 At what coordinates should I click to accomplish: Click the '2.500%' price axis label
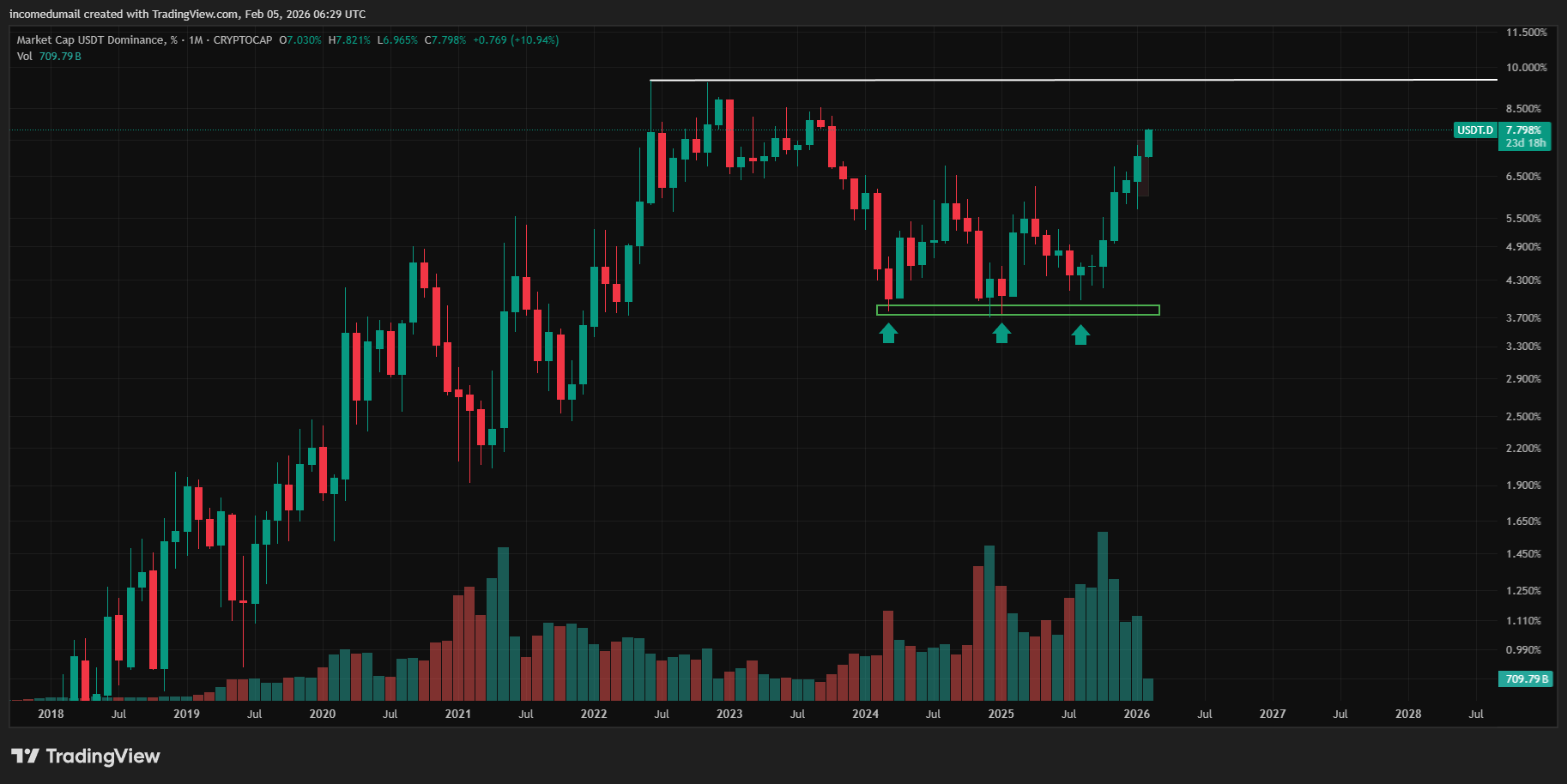pos(1523,417)
